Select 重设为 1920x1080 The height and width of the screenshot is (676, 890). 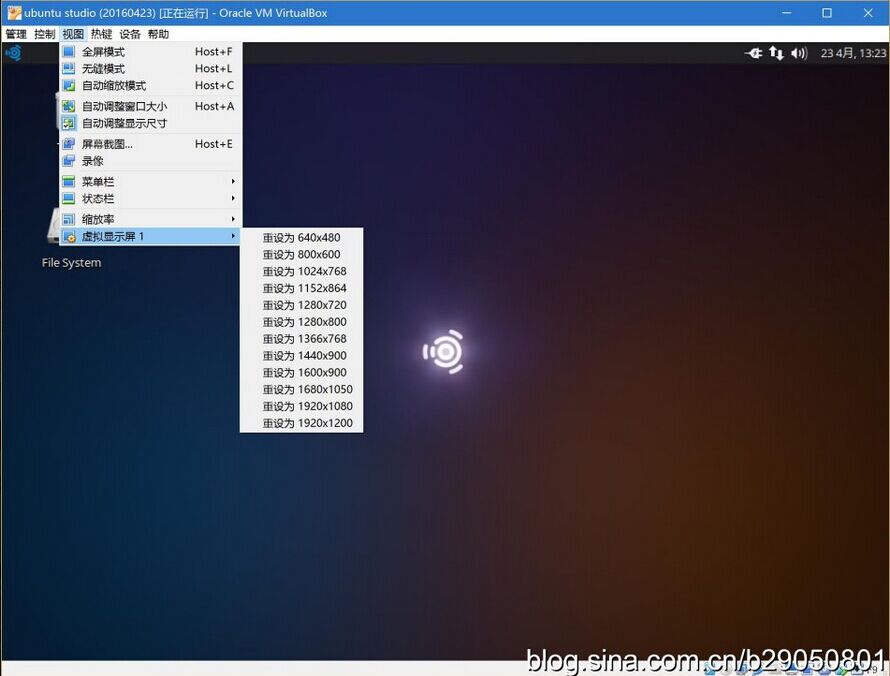(301, 406)
